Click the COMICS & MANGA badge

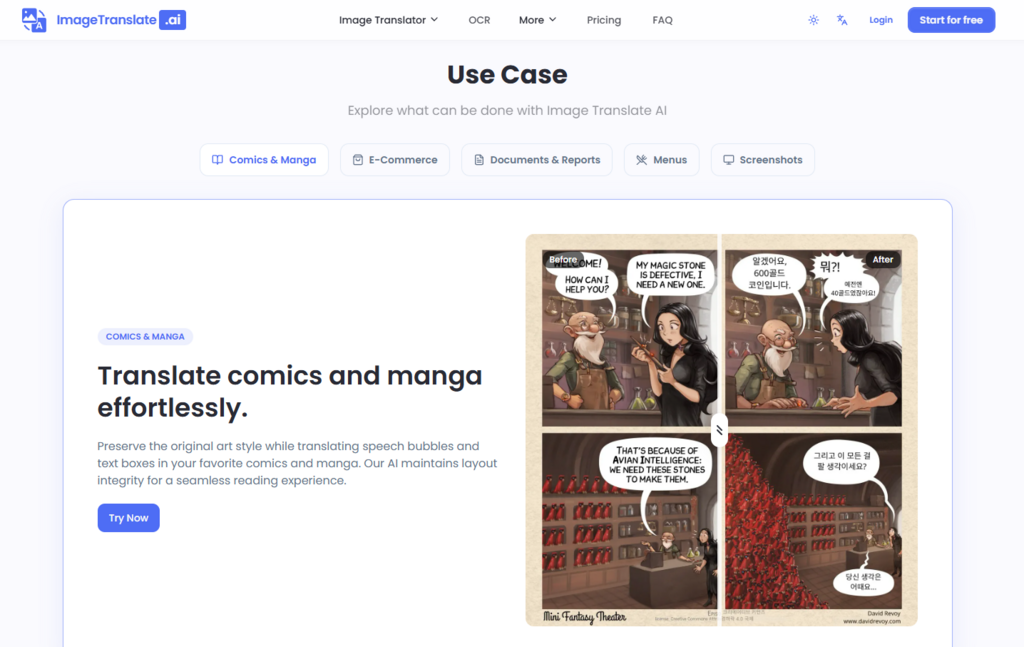[145, 337]
